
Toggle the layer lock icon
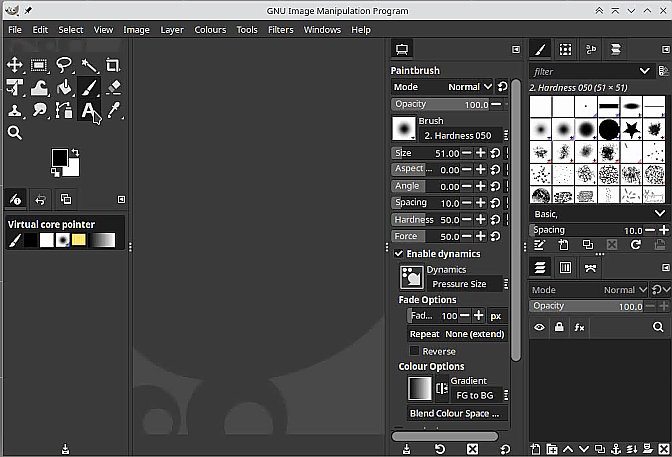click(x=559, y=328)
